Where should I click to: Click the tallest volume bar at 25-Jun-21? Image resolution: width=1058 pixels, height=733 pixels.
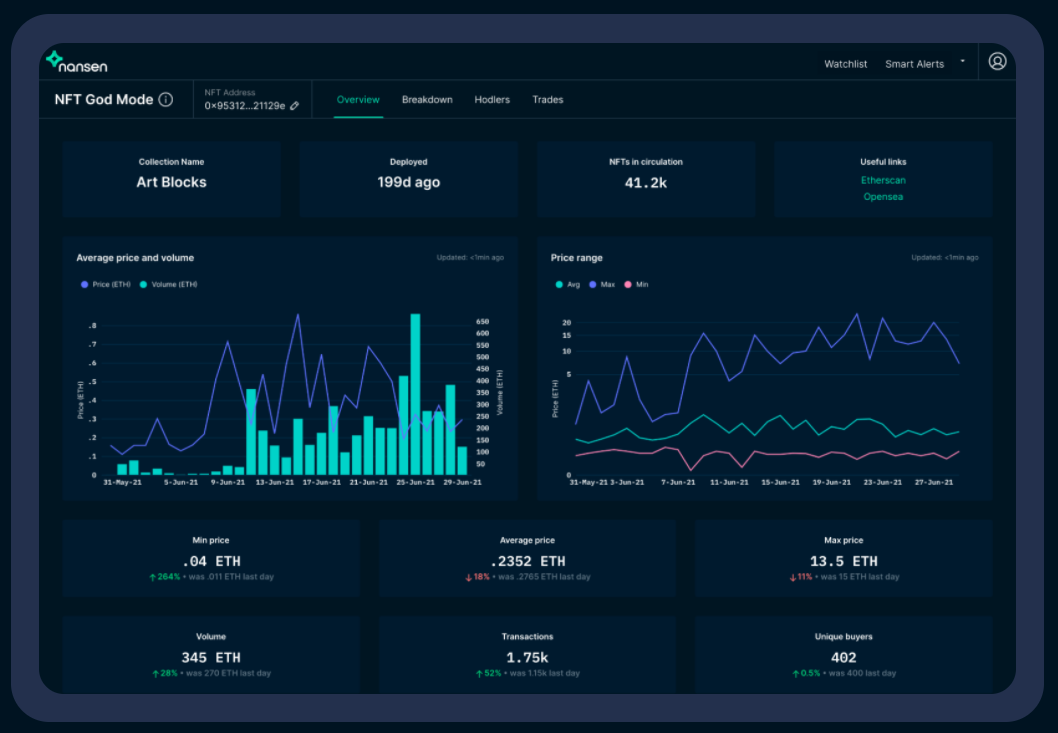coord(416,393)
